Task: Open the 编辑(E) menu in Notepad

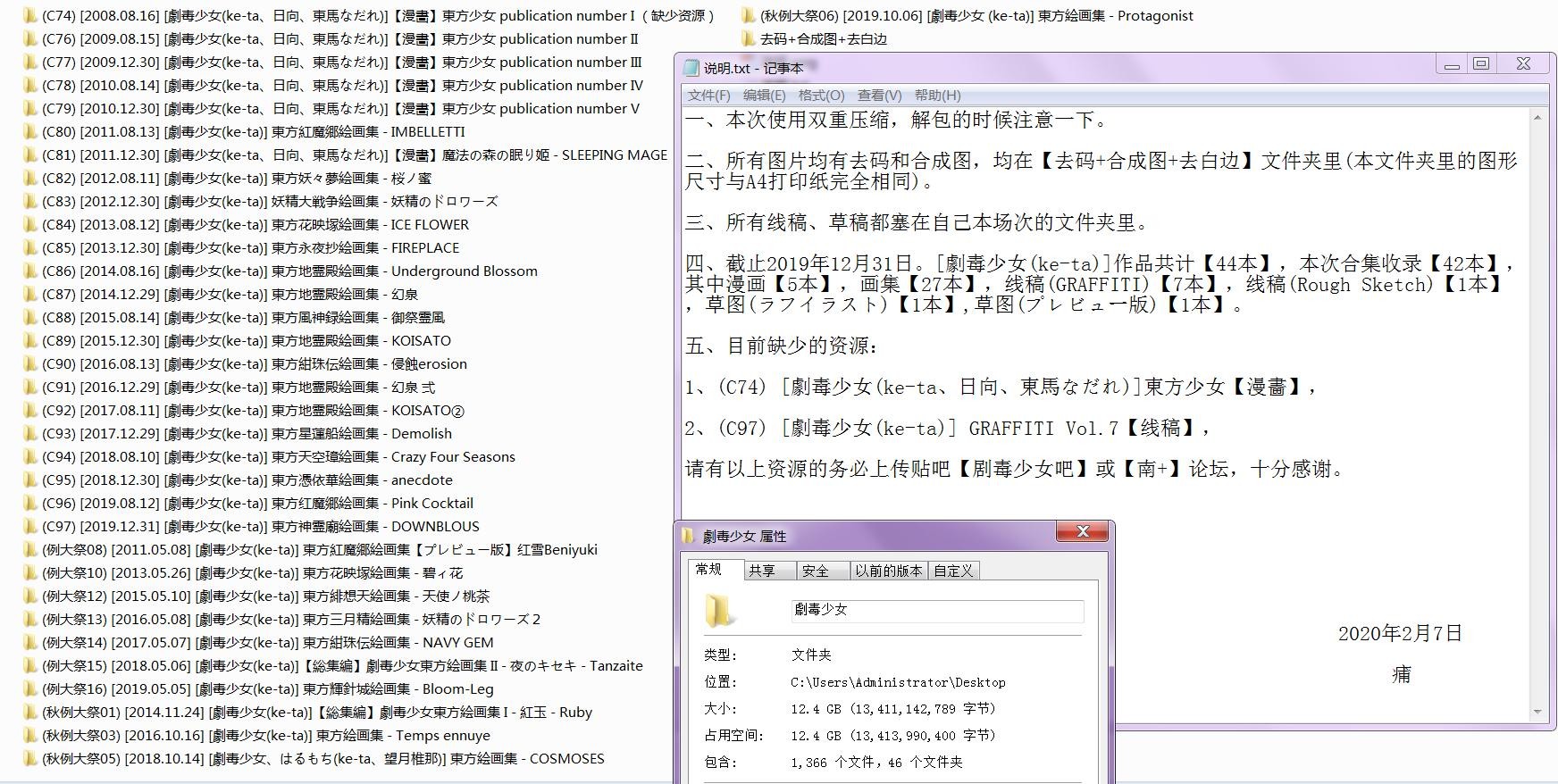Action: (x=764, y=96)
